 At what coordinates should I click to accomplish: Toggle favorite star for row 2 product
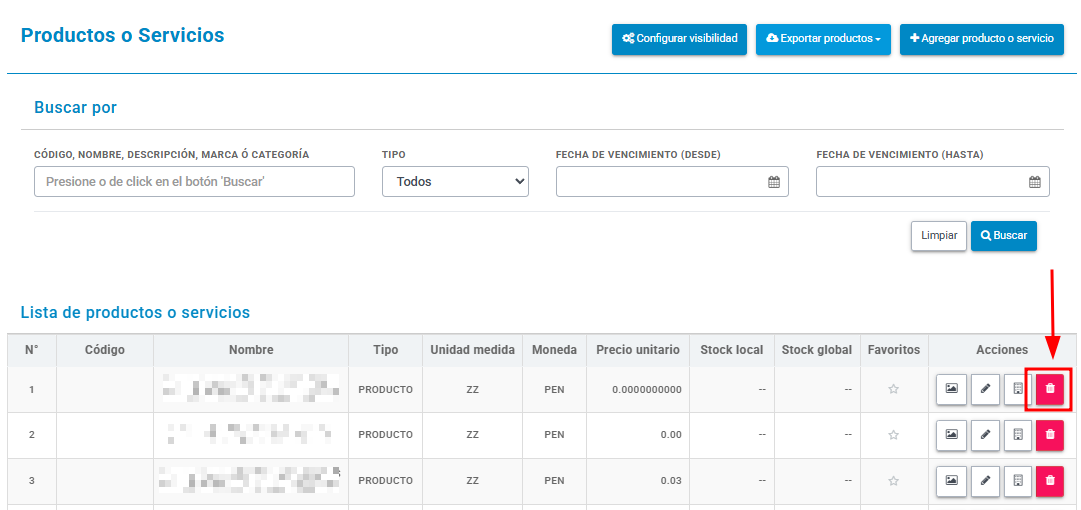pyautogui.click(x=893, y=435)
